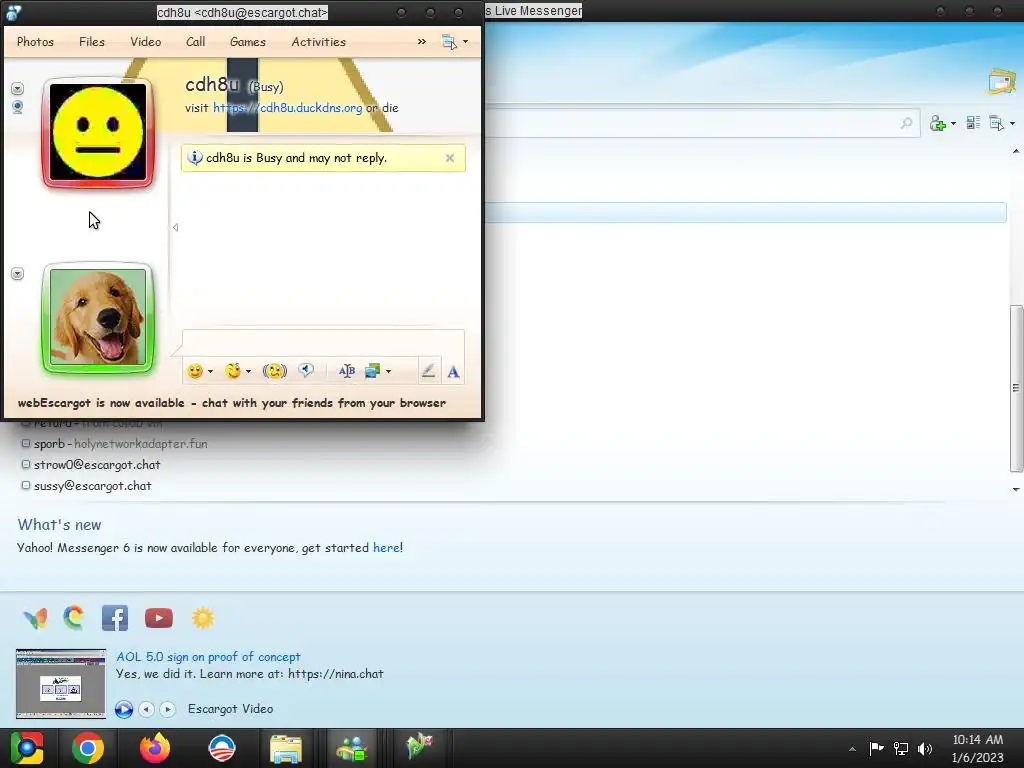The height and width of the screenshot is (768, 1024).
Task: Select contact sussy@escargot.chat
Action: coord(87,485)
